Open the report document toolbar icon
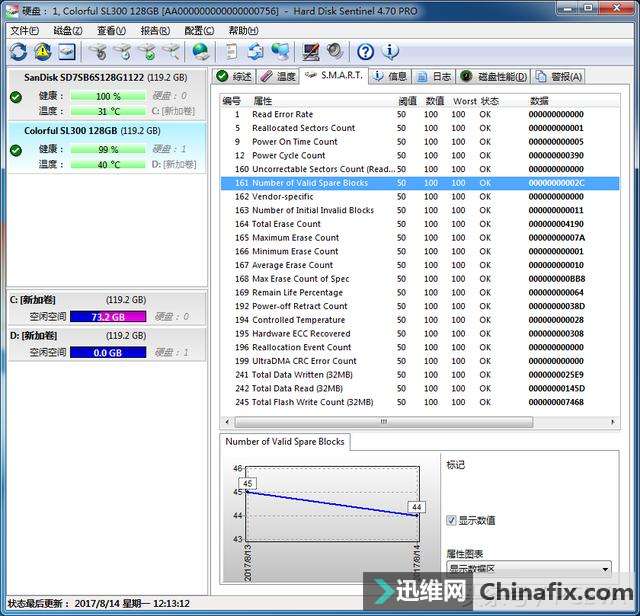Screen dimensions: 640x616 pos(231,51)
